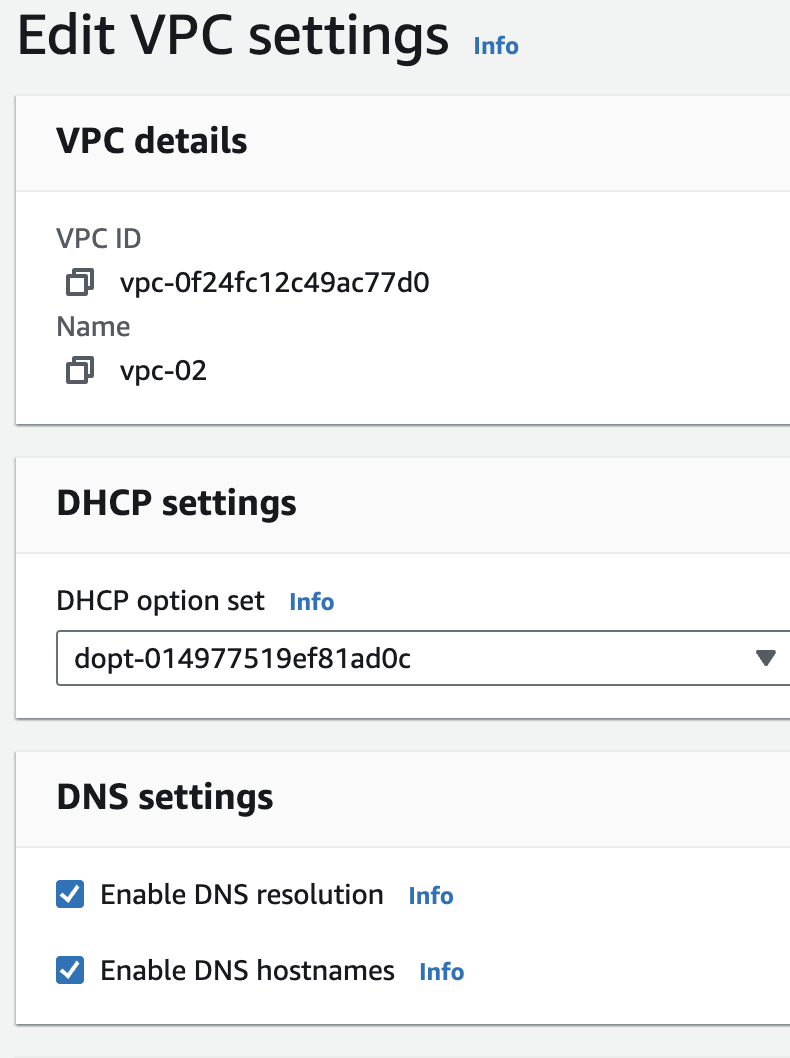Copy the VPC ID to clipboard

tap(80, 283)
